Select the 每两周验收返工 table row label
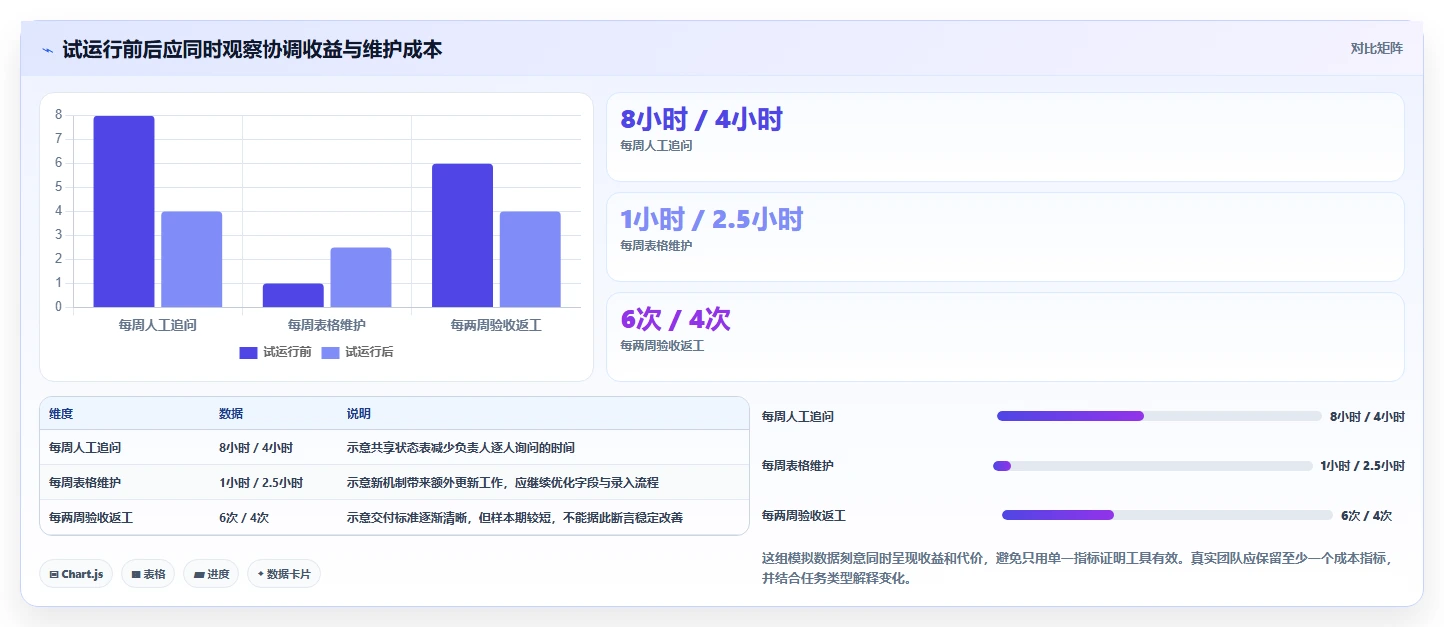The image size is (1444, 627). (x=91, y=518)
